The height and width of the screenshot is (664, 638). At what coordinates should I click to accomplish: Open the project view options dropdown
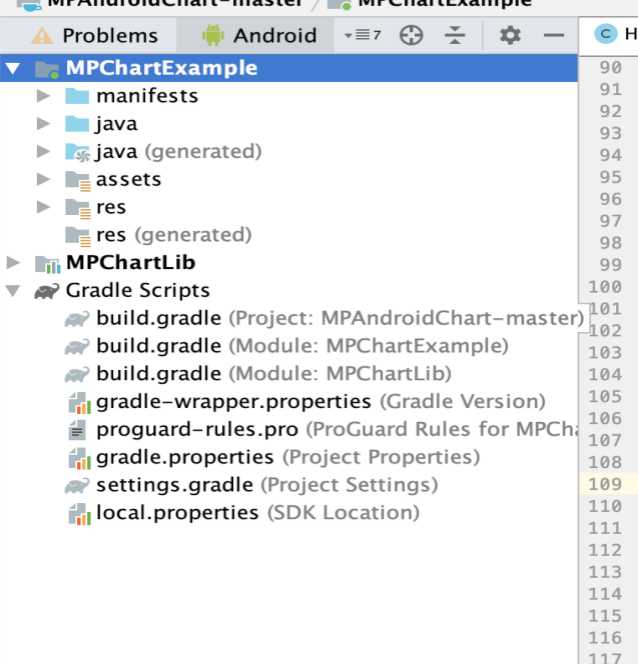(362, 35)
